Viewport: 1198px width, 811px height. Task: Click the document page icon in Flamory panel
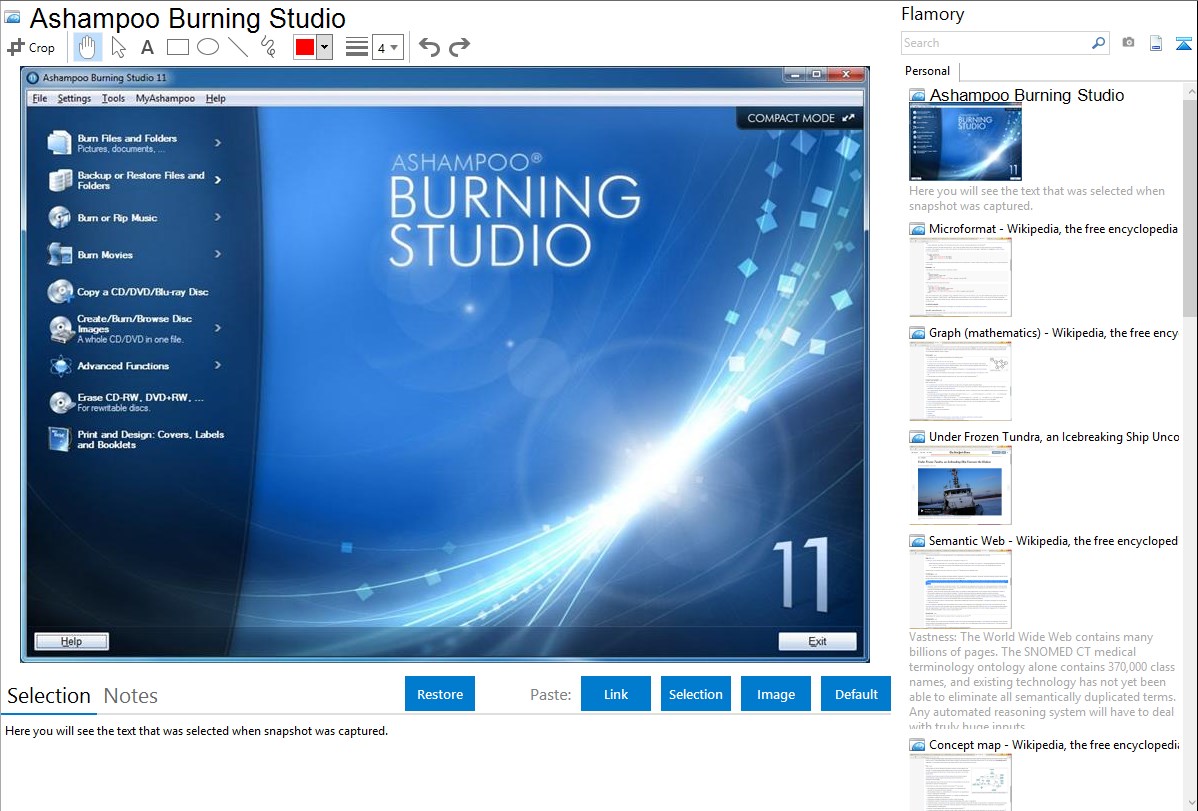pos(1156,43)
